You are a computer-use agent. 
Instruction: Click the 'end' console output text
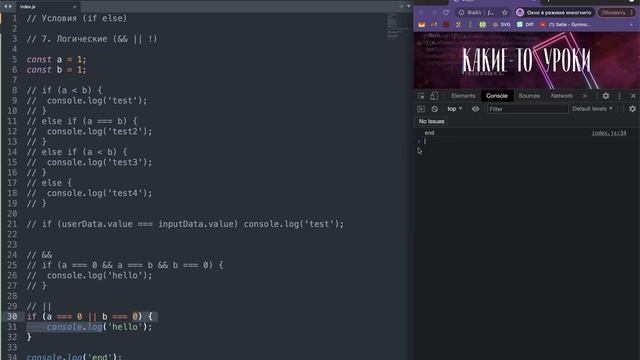(x=429, y=133)
